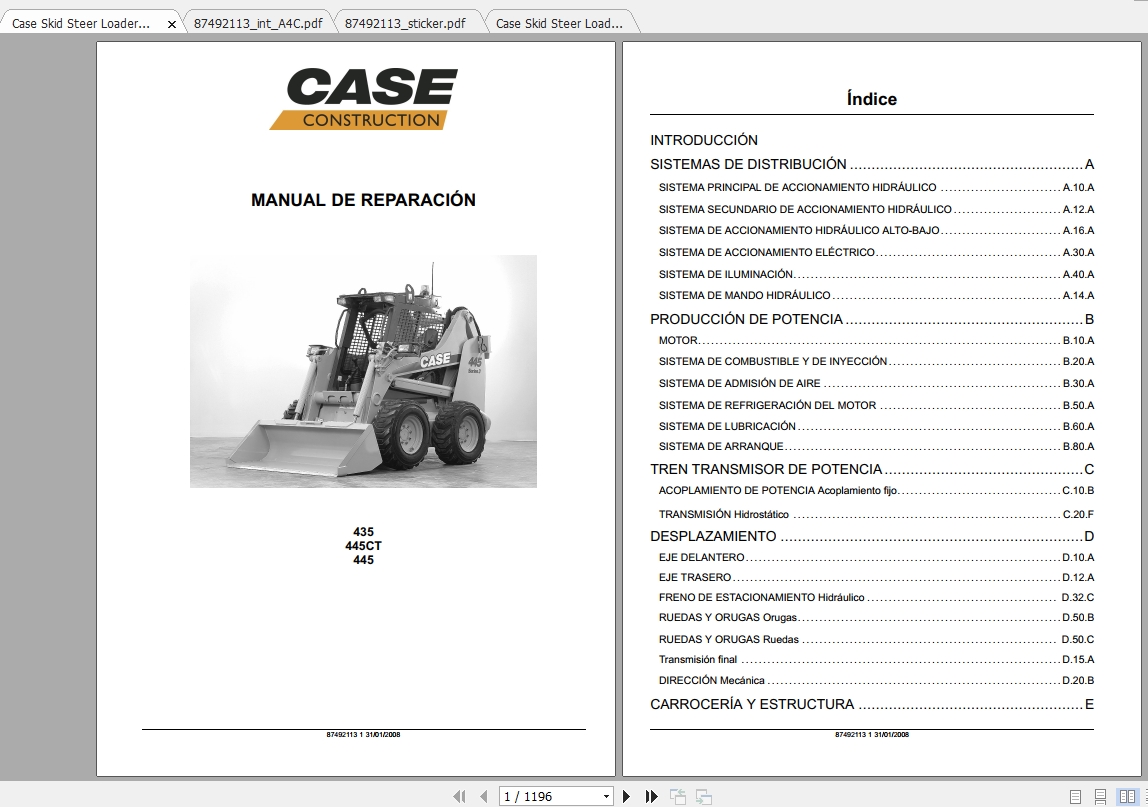Screen dimensions: 1148x807
Task: Click the MANUAL DE REPARACIÓN title
Action: click(x=363, y=200)
